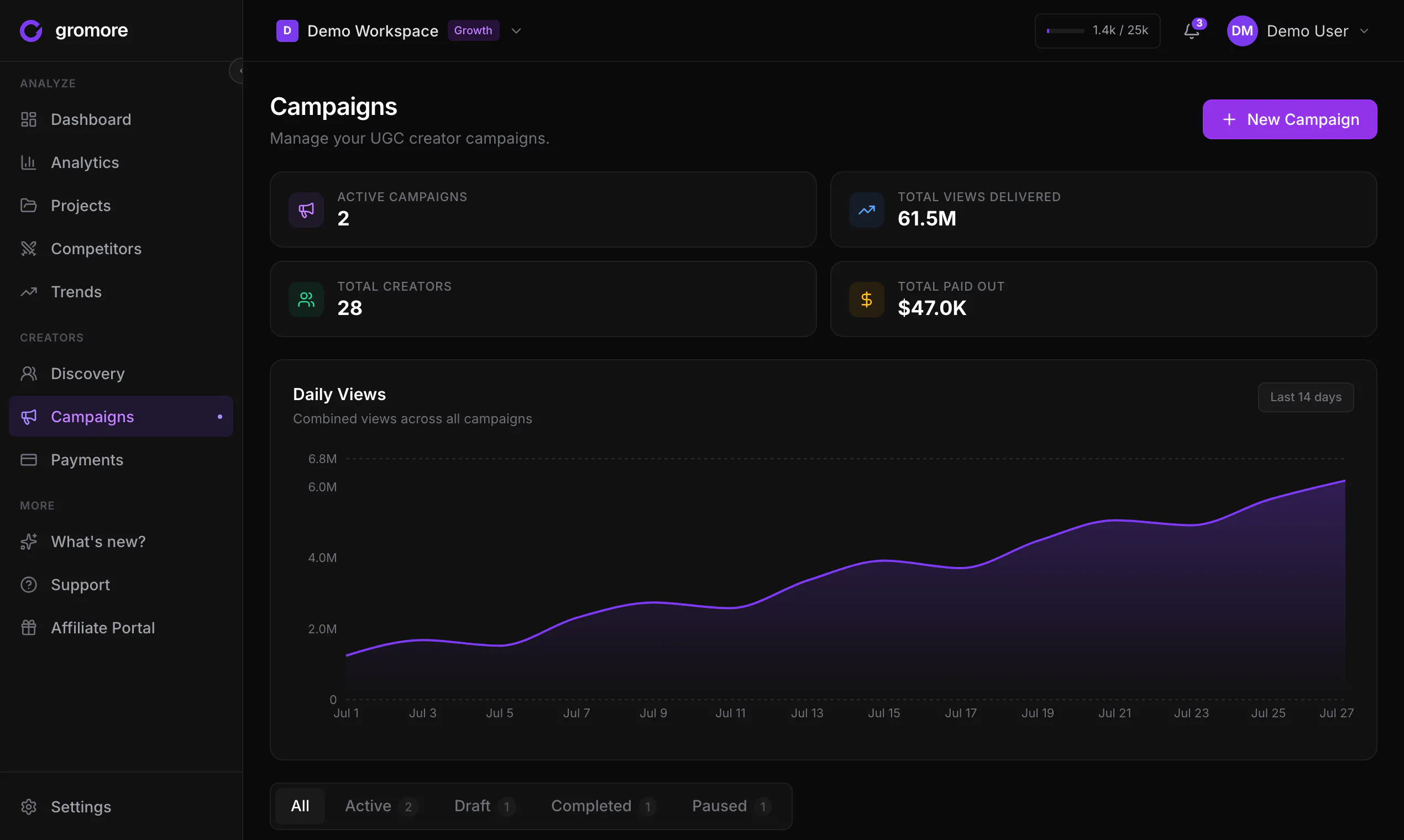Open Discovery under Creators
This screenshot has height=840, width=1404.
click(121, 374)
